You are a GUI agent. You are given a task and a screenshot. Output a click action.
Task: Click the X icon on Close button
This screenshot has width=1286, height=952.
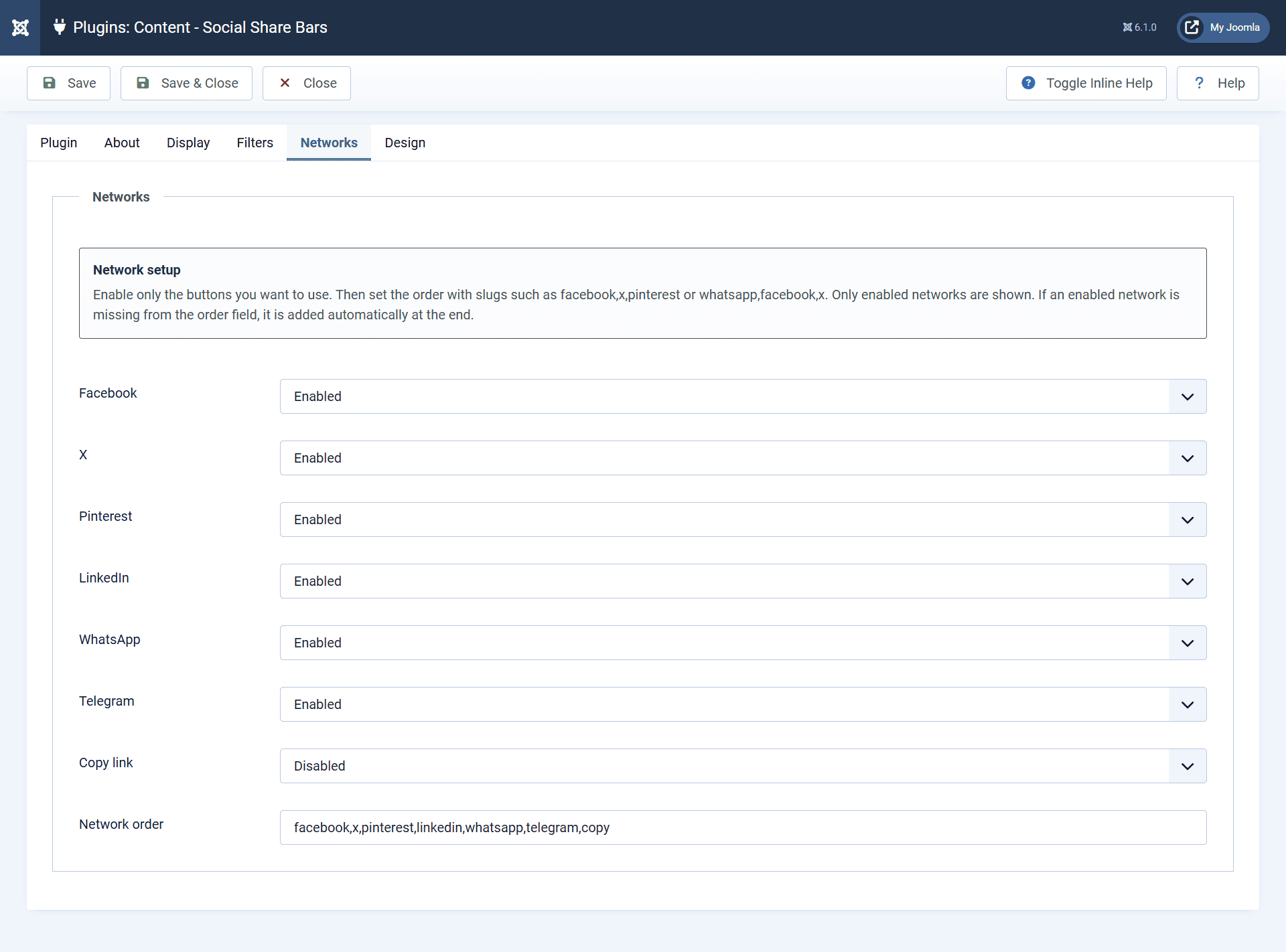click(285, 83)
